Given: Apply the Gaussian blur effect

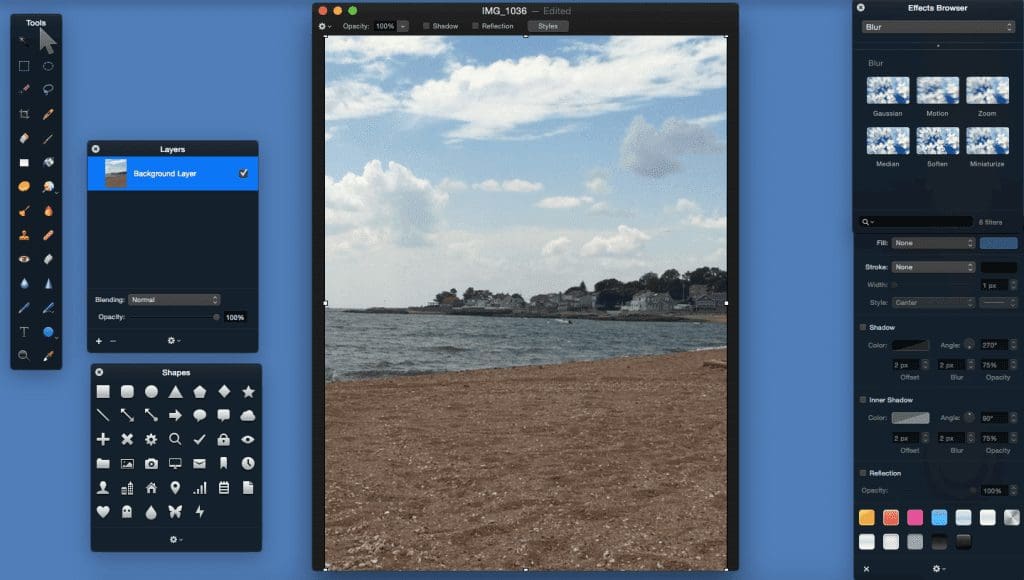Looking at the screenshot, I should pyautogui.click(x=888, y=90).
